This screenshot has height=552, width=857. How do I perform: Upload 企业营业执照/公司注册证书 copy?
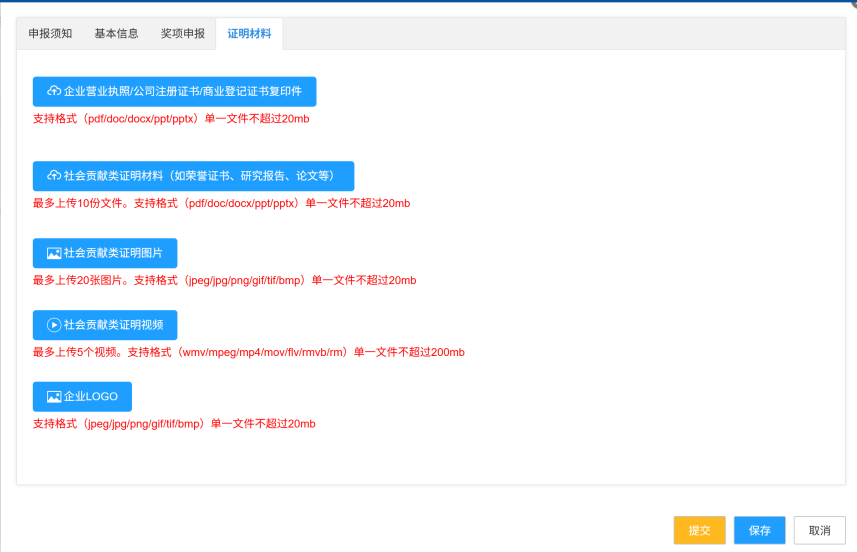point(174,91)
